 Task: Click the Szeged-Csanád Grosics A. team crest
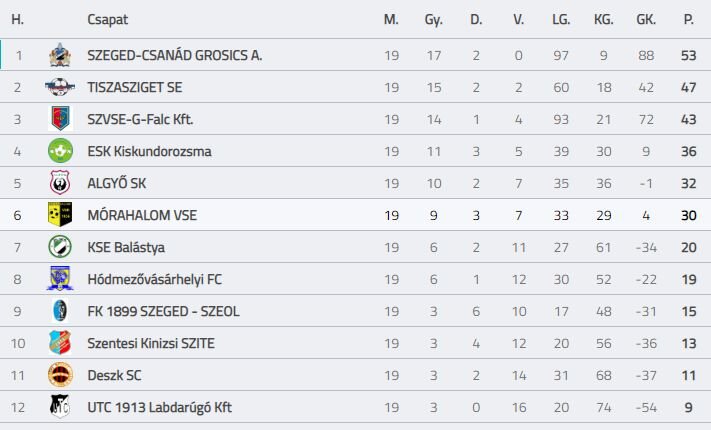point(60,55)
